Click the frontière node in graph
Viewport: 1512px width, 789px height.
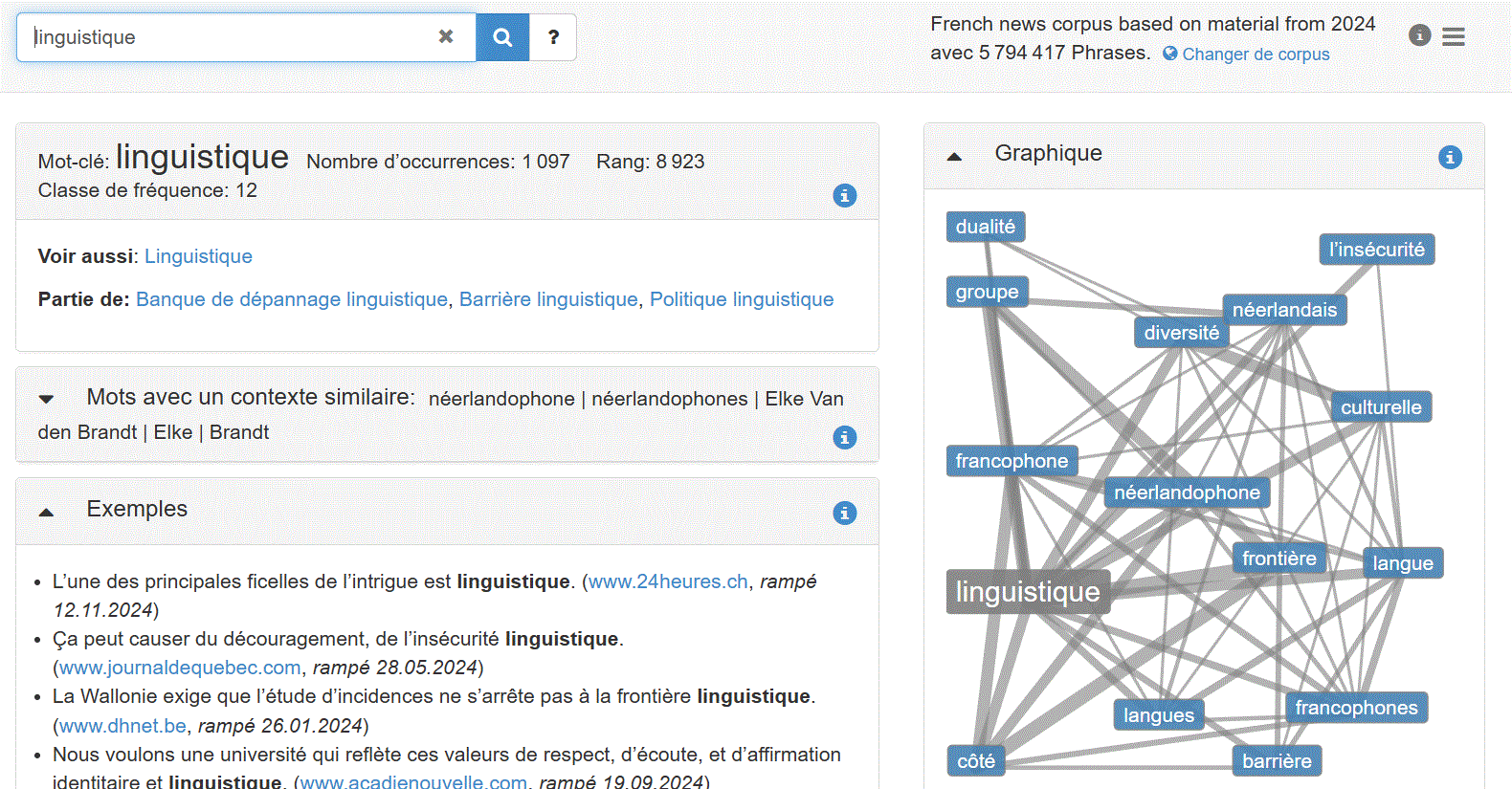1279,559
